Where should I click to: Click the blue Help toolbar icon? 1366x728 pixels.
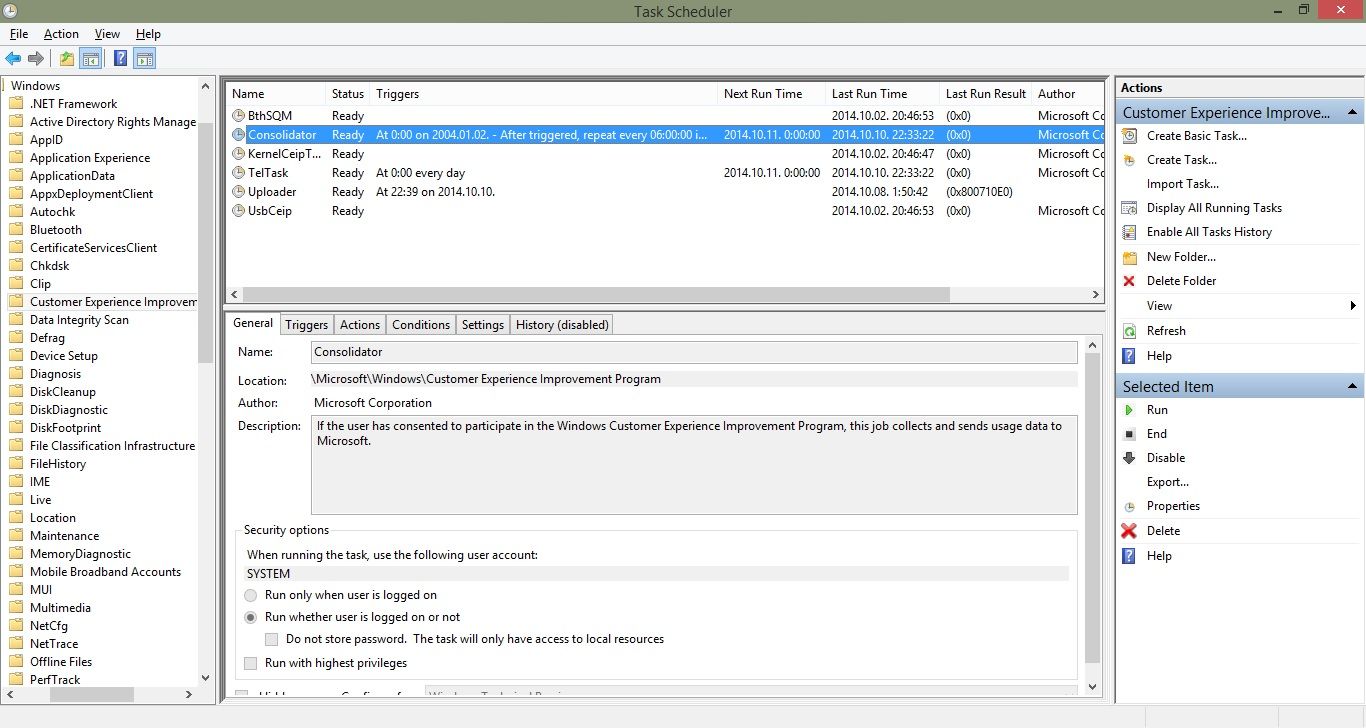[120, 59]
